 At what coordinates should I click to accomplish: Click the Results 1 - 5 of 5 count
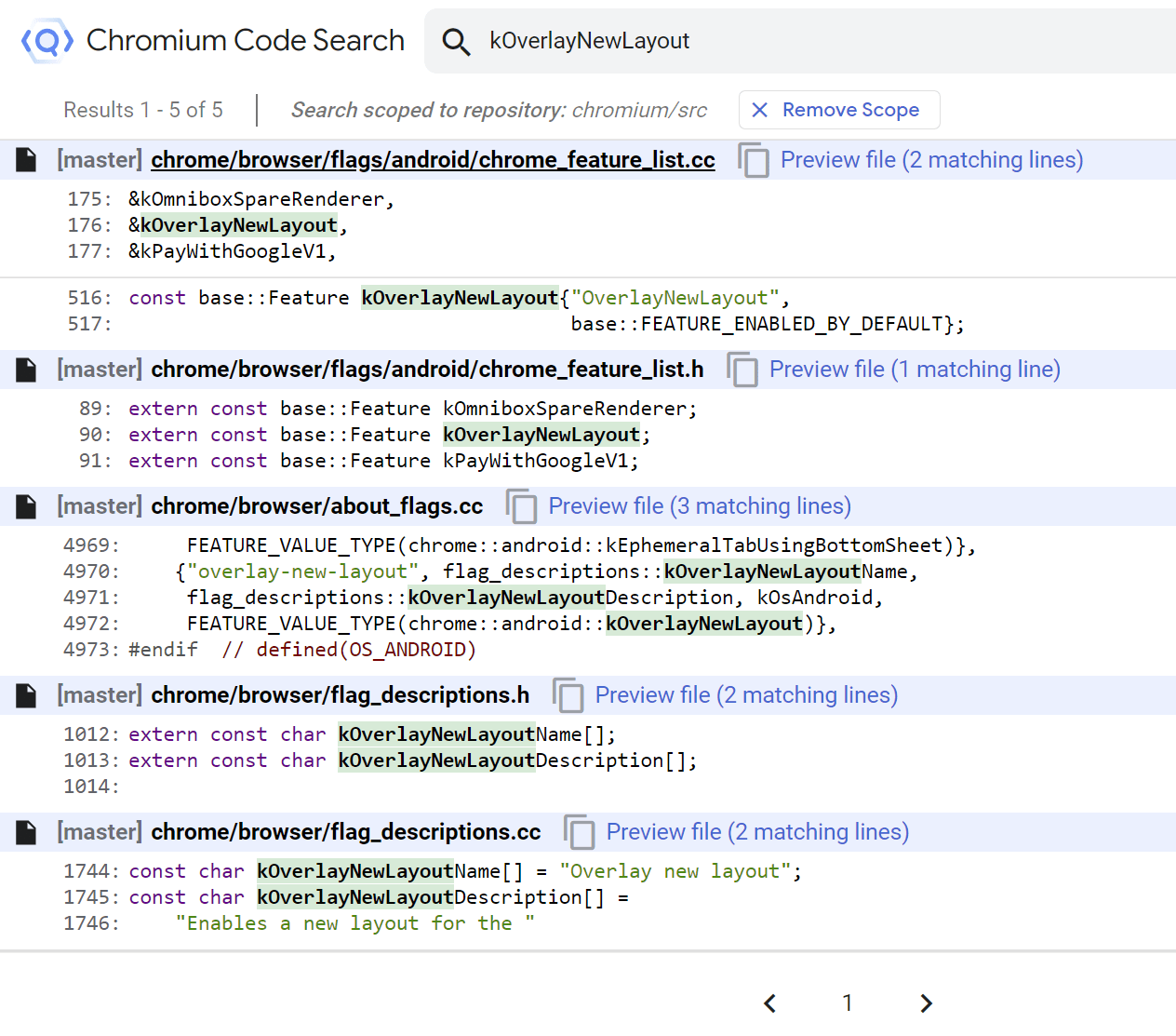[x=143, y=110]
